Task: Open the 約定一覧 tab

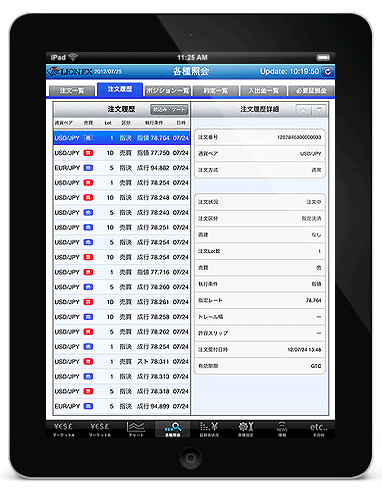Action: (x=216, y=91)
